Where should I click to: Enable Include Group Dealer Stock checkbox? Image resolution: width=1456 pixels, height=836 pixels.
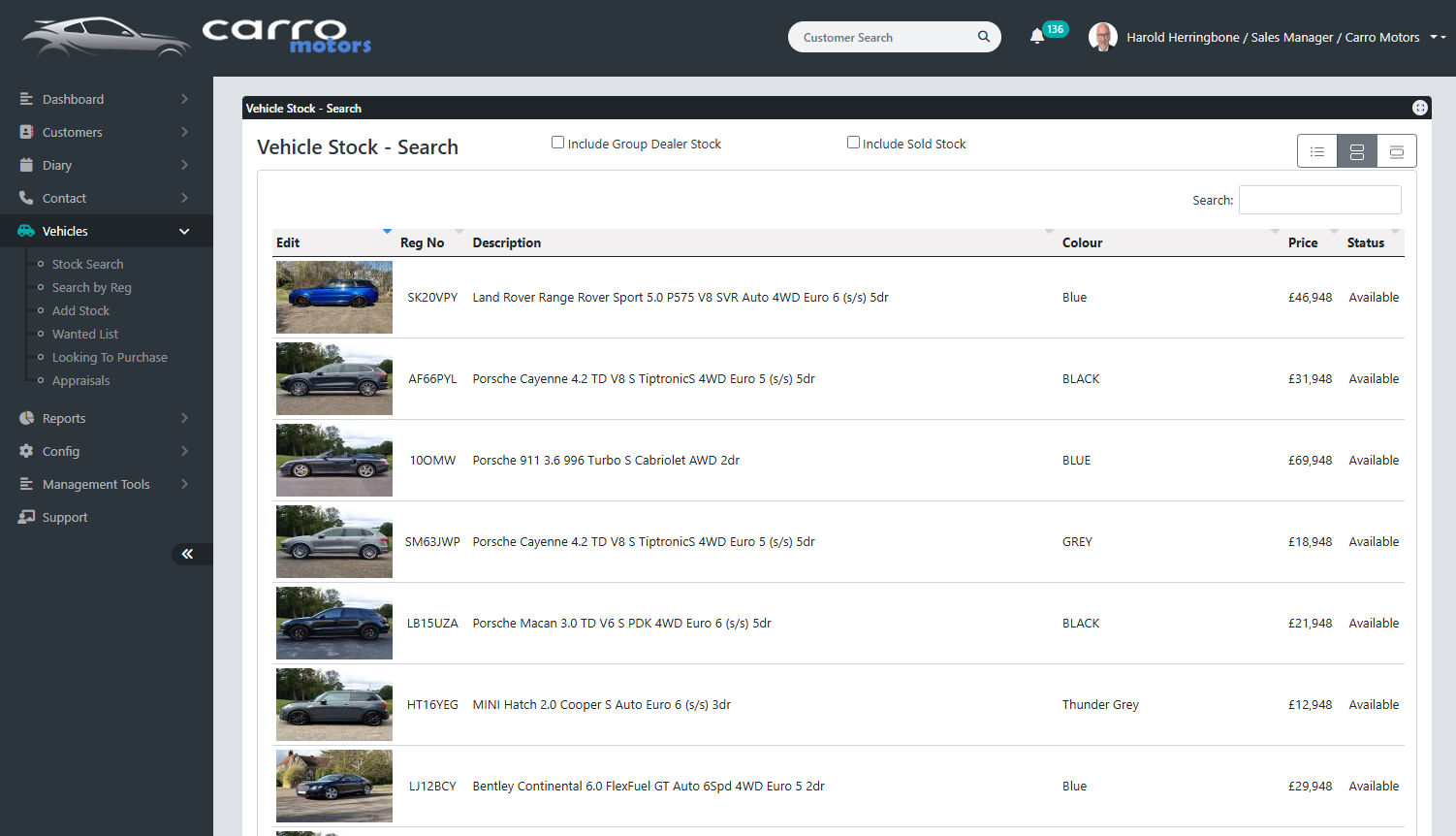pyautogui.click(x=557, y=143)
